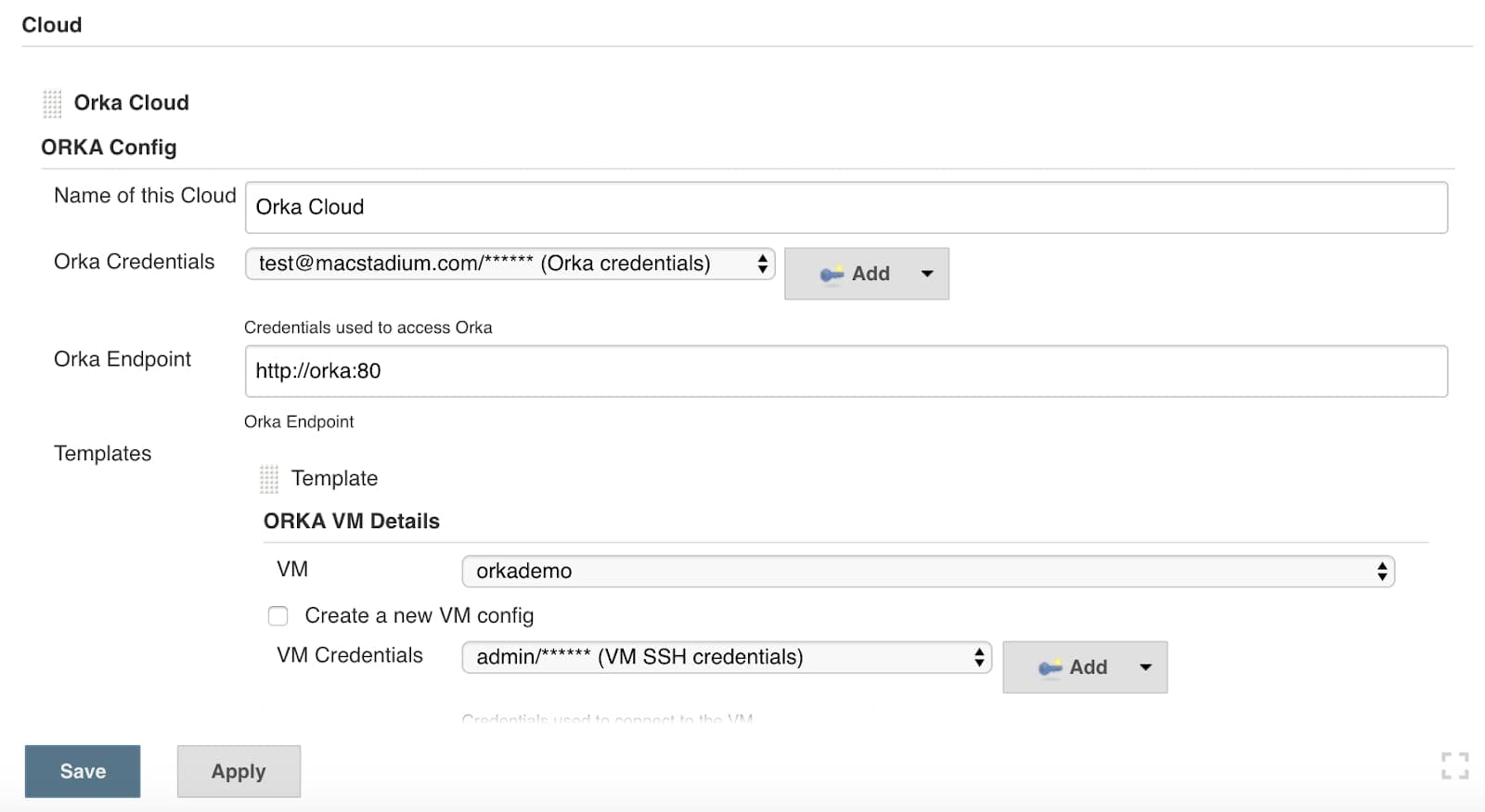This screenshot has width=1485, height=812.
Task: Click the drag handle icon beside Template
Action: [269, 479]
